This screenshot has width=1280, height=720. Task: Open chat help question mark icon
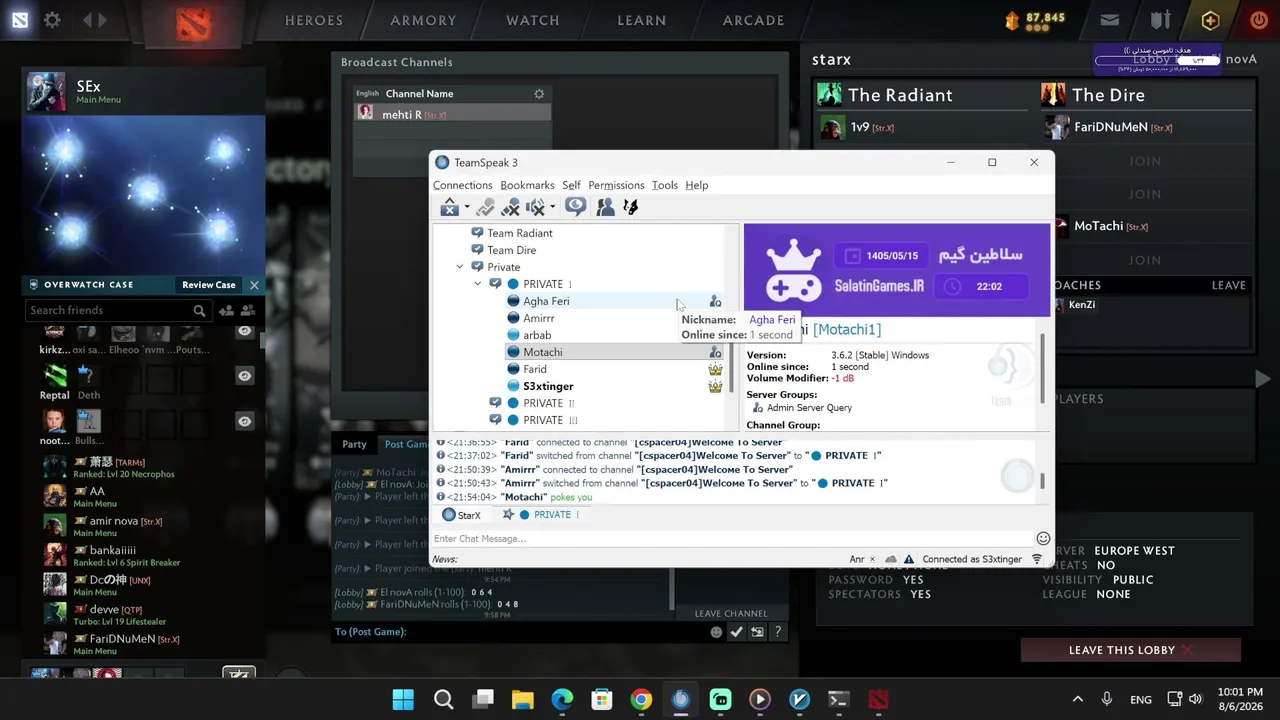(777, 632)
